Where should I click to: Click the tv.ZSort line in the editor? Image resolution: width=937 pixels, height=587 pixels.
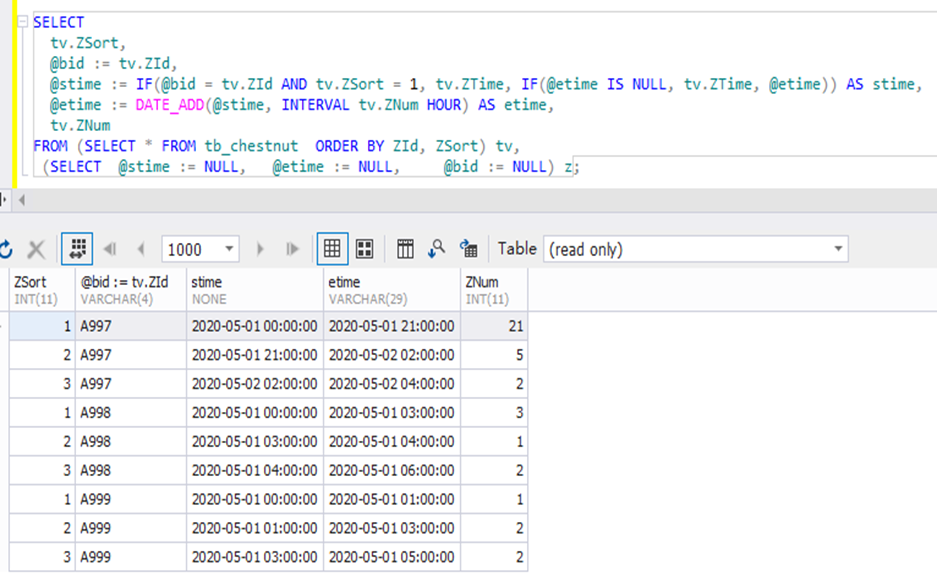88,43
